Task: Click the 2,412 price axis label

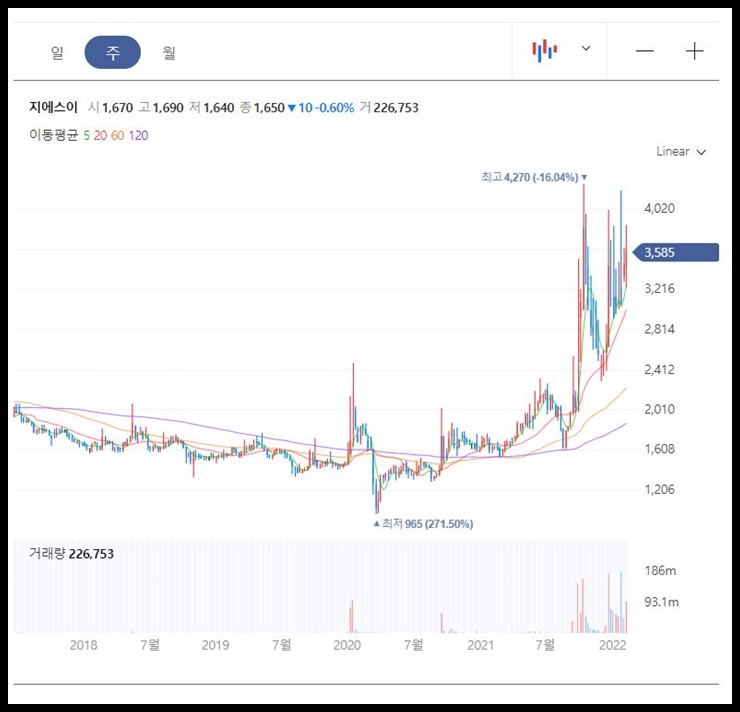Action: (x=659, y=369)
